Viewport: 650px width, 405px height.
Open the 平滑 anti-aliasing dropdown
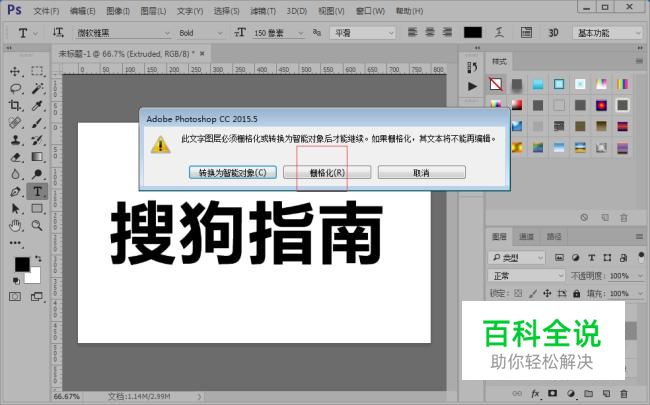pyautogui.click(x=363, y=33)
